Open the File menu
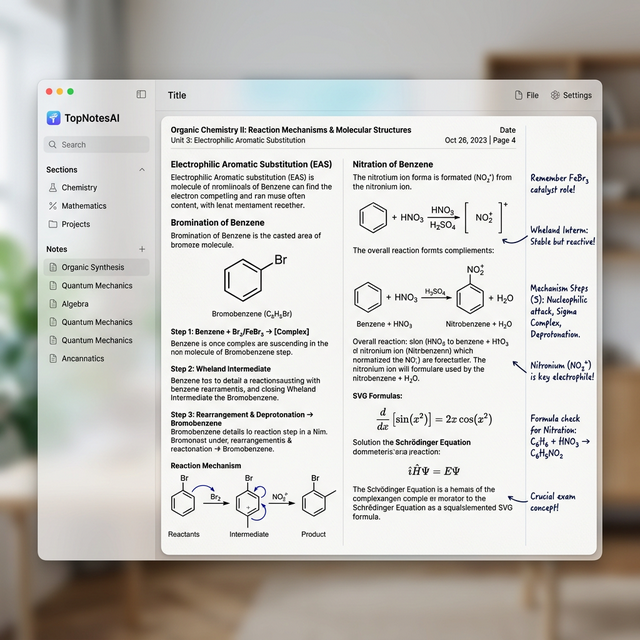 pos(527,95)
